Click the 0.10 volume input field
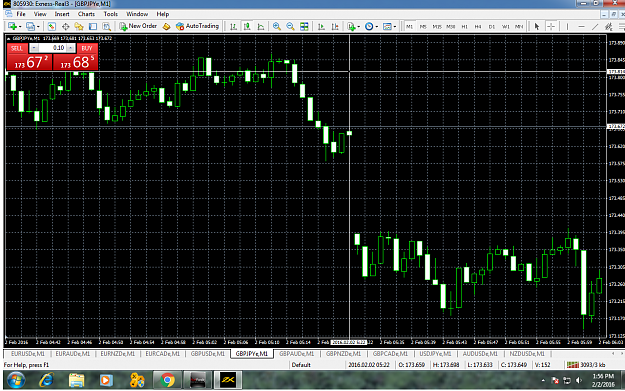Image resolution: width=625 pixels, height=391 pixels. (53, 48)
